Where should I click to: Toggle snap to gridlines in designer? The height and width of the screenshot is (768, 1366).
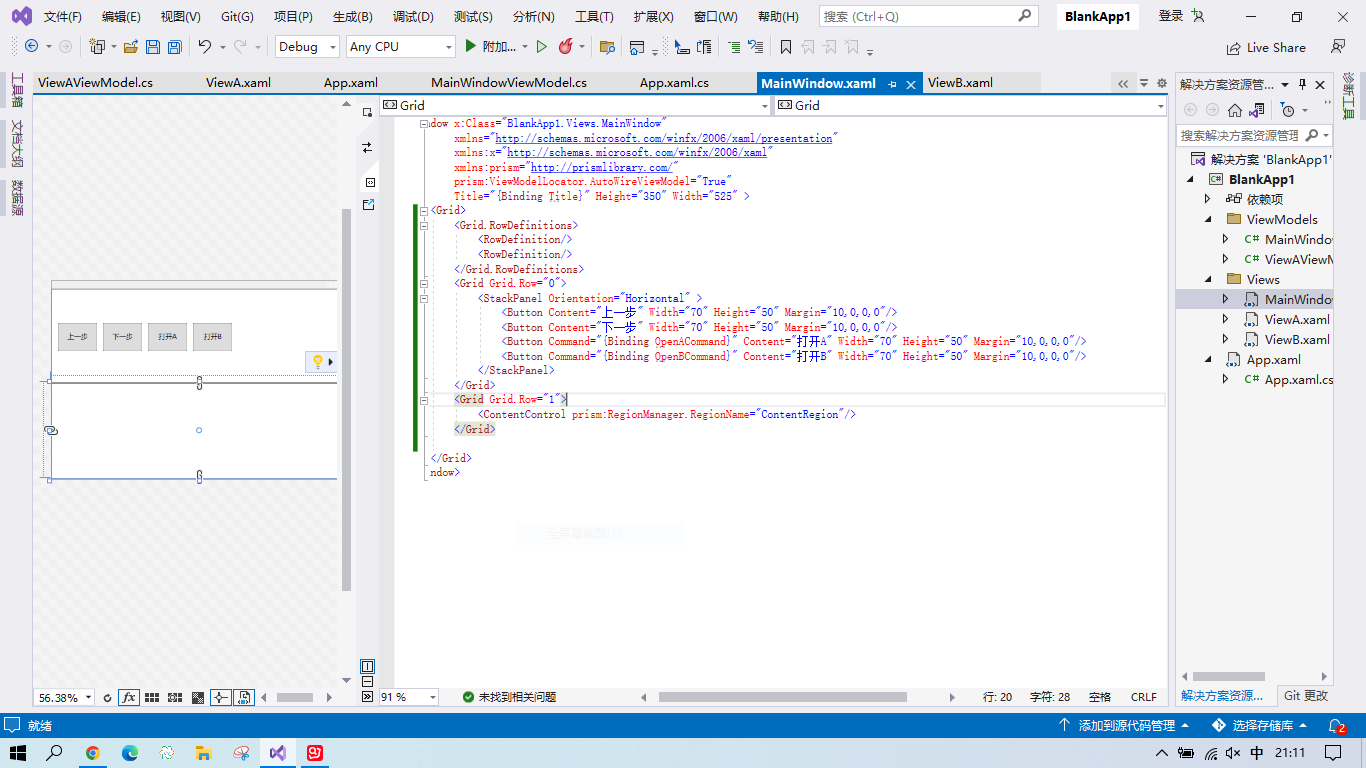pyautogui.click(x=174, y=698)
